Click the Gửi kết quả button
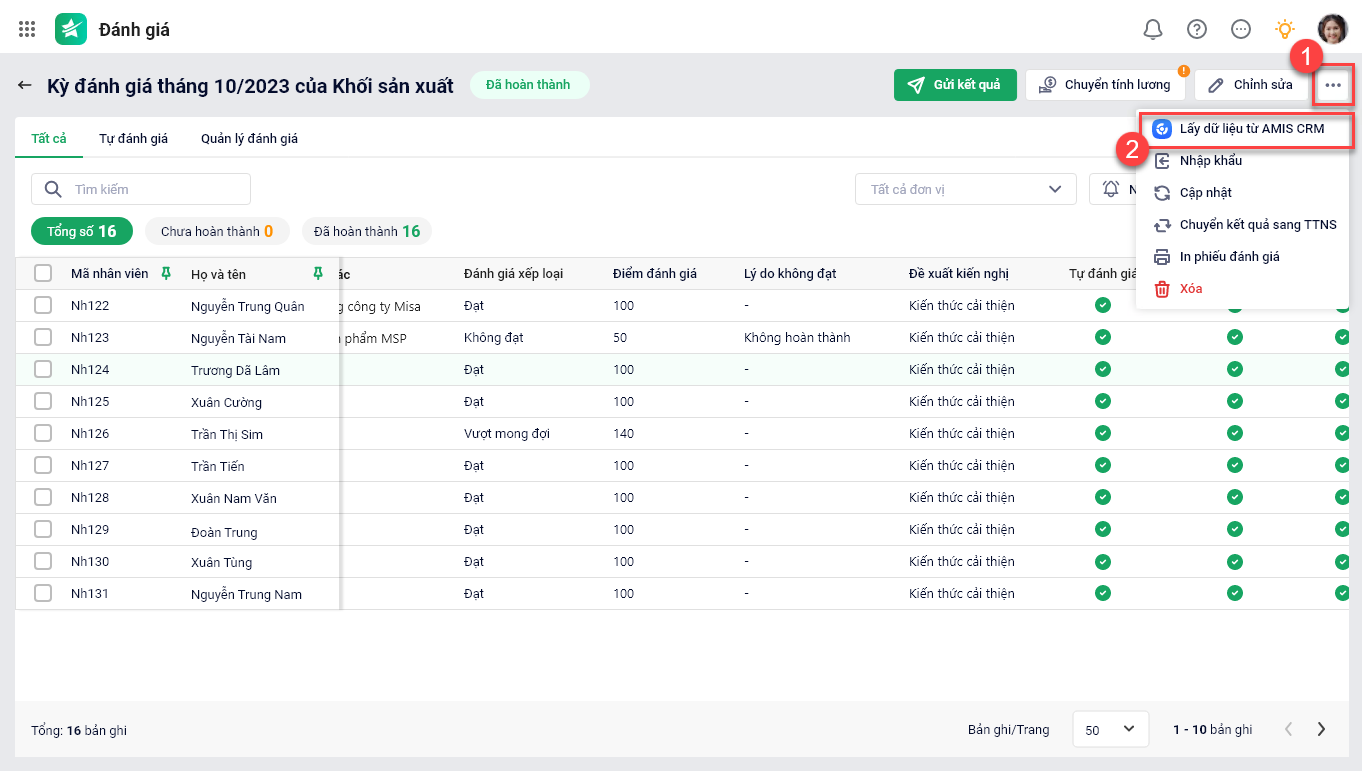Screen dimensions: 1362x771 click(x=955, y=85)
